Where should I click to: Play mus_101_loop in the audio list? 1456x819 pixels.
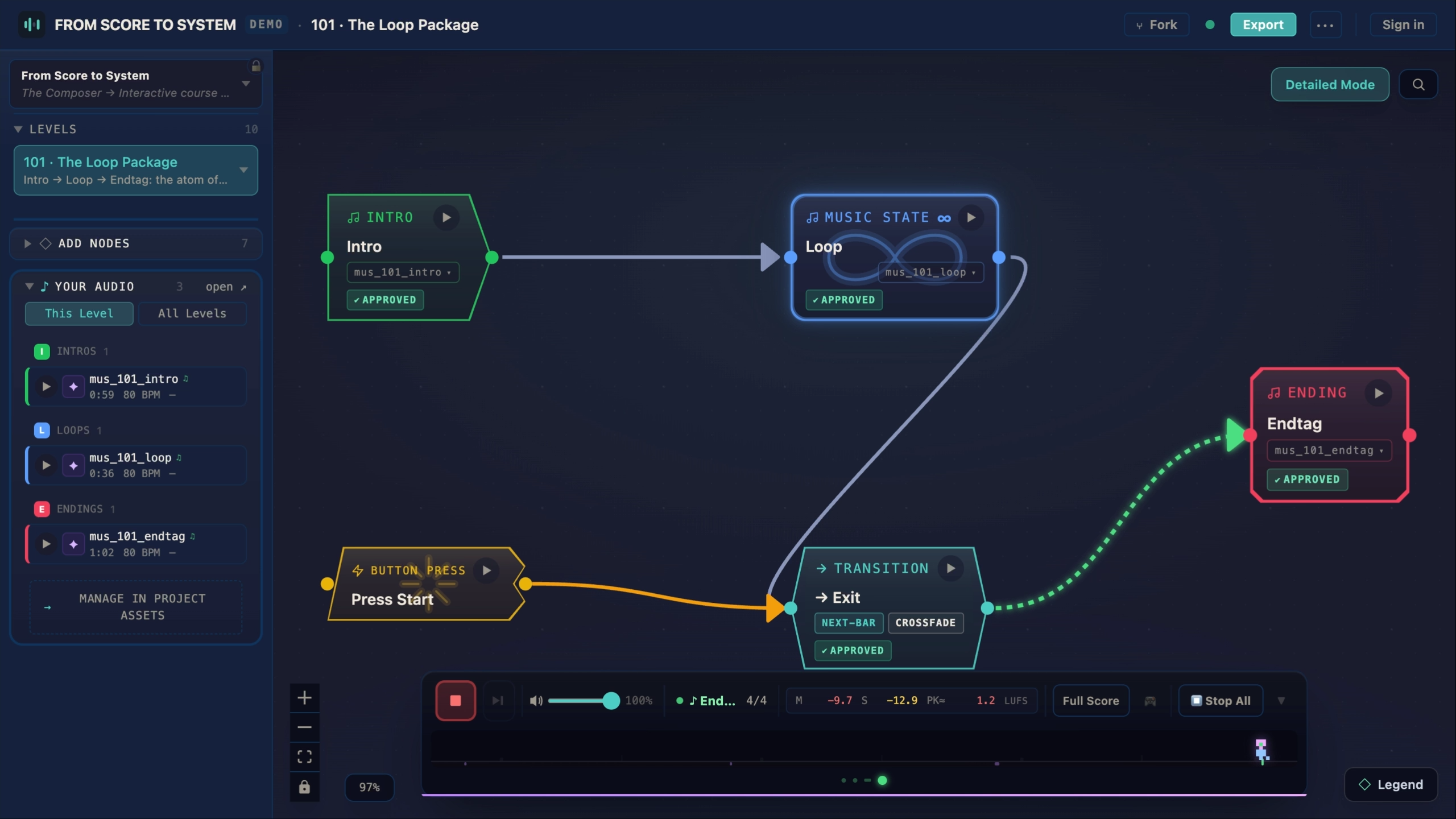point(46,465)
